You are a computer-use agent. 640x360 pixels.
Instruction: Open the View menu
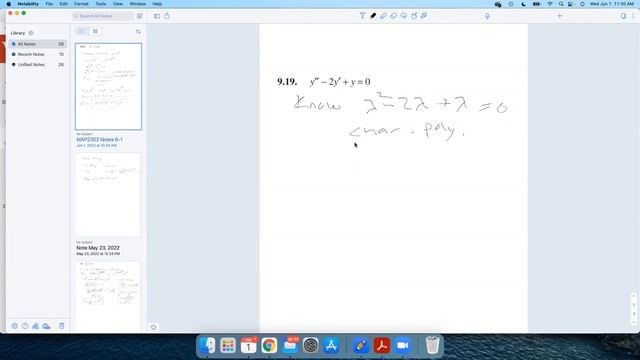[118, 4]
